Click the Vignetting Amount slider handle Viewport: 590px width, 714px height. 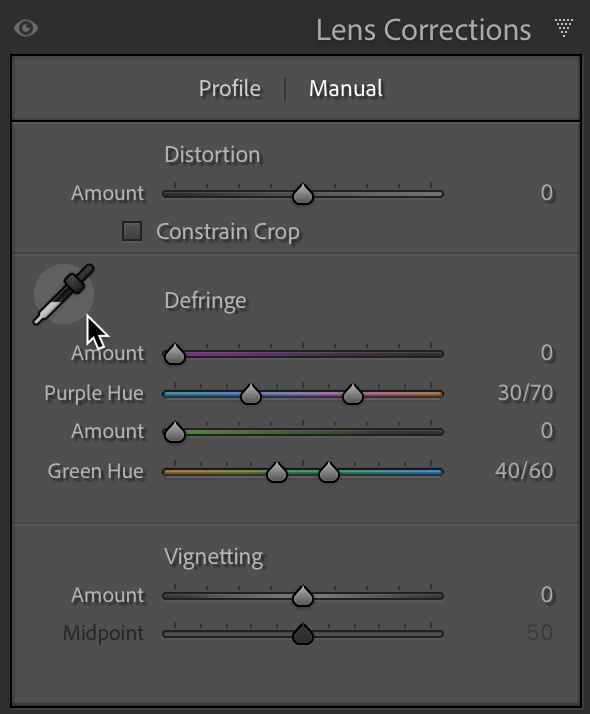tap(303, 596)
